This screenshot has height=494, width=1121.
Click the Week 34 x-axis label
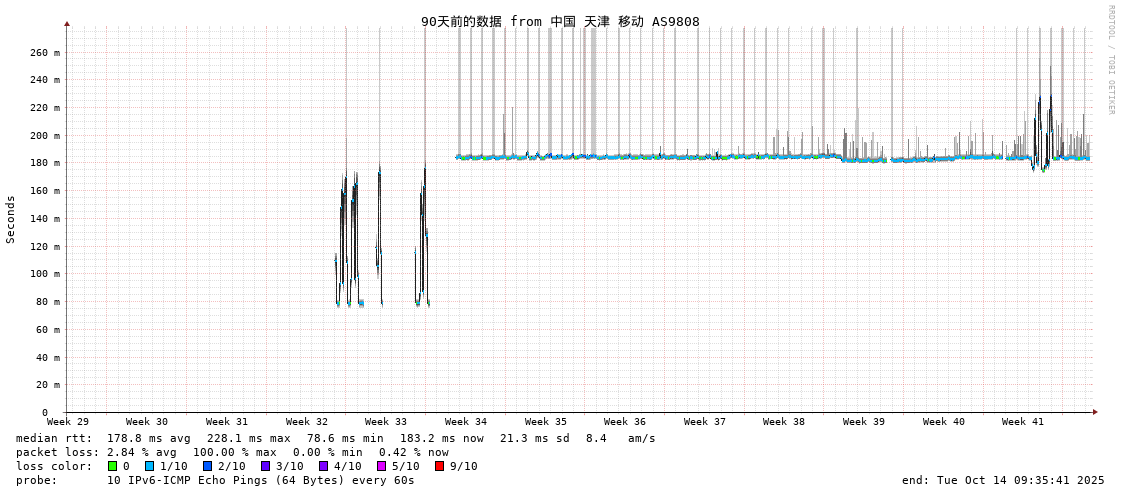(466, 422)
